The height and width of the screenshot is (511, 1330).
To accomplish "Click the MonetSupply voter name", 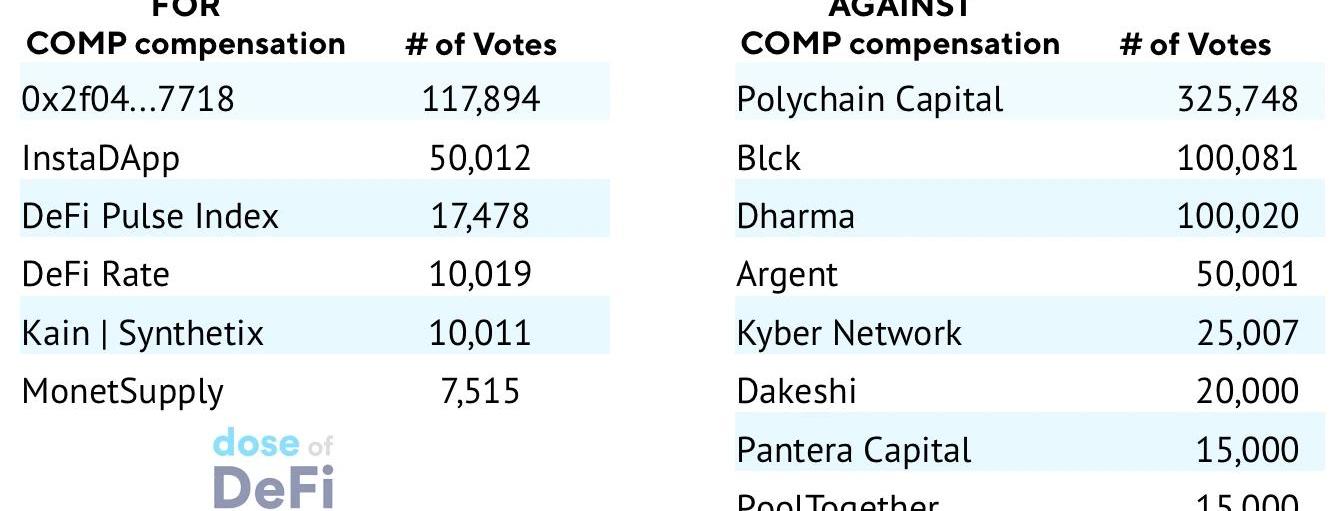I will pyautogui.click(x=123, y=391).
